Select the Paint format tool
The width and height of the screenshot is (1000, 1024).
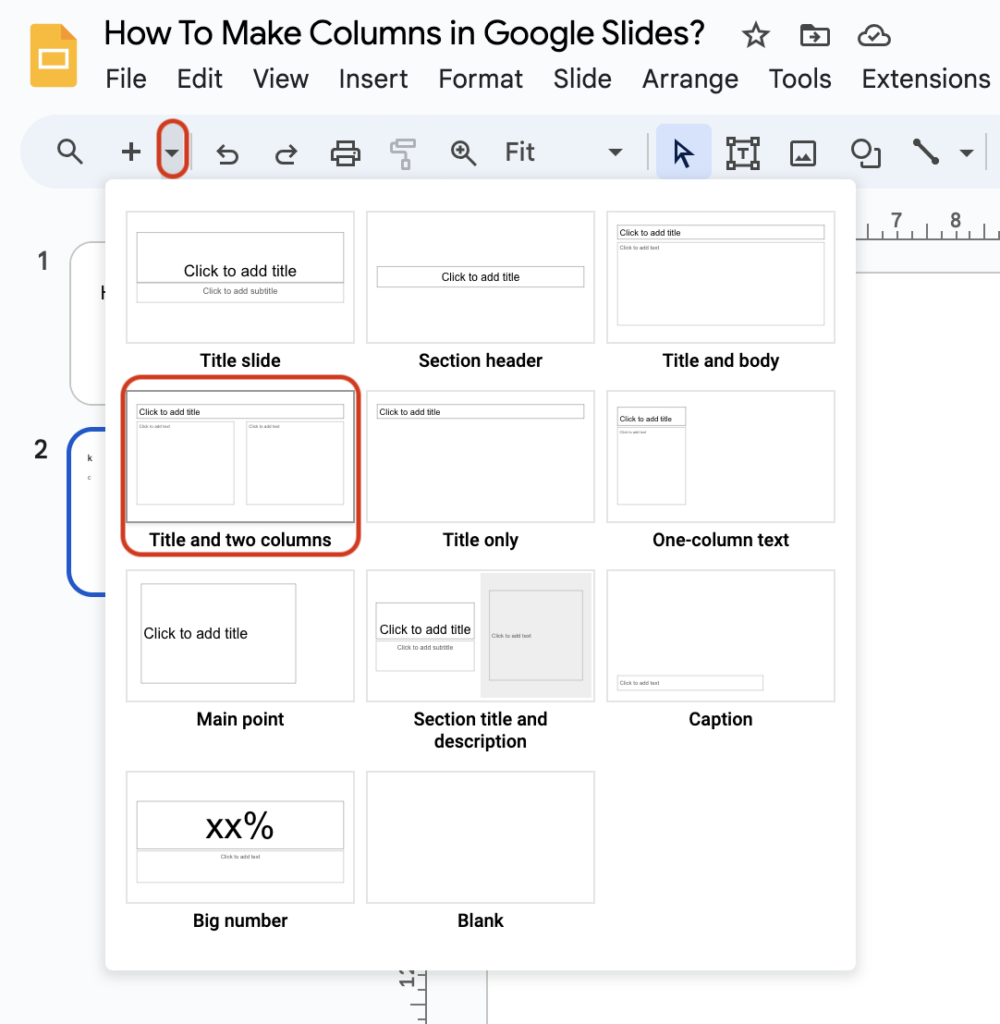pos(403,152)
